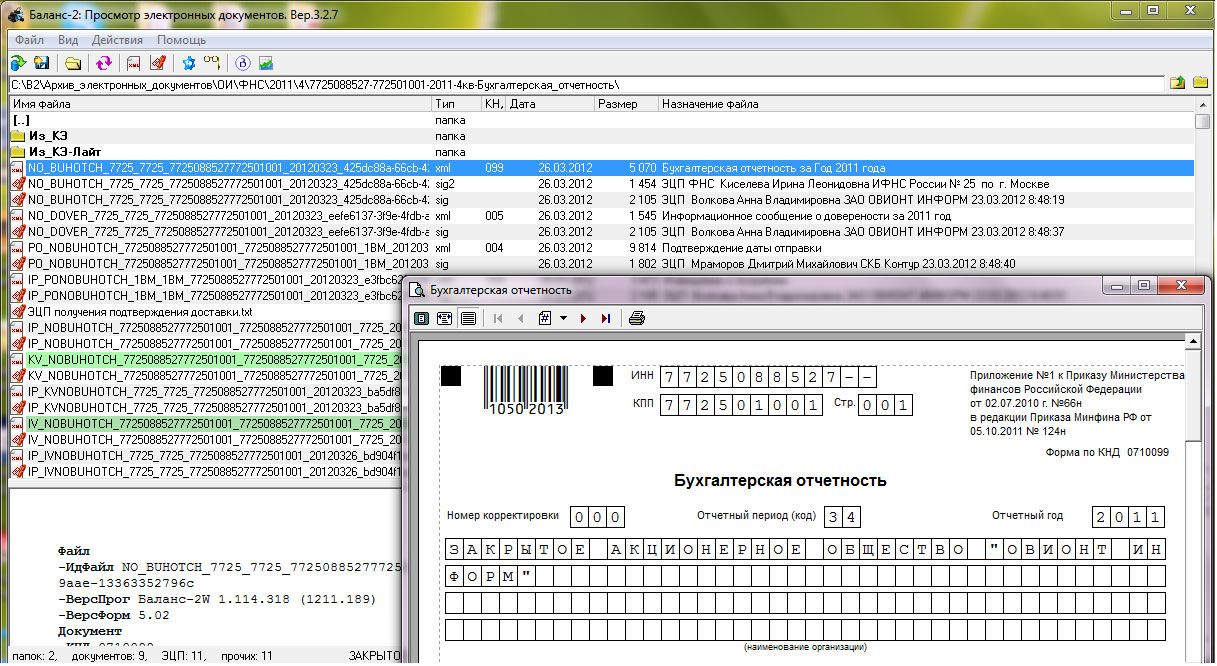Select the NO_DOVER xml file row
This screenshot has width=1217, height=666.
602,216
